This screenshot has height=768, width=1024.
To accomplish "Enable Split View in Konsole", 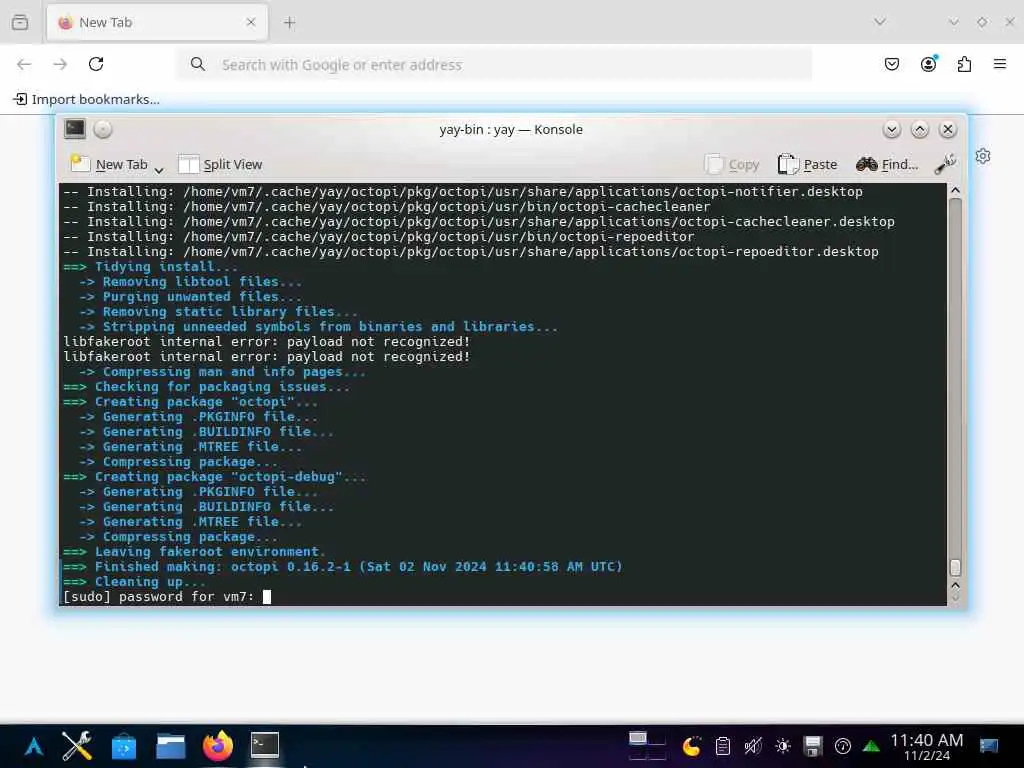I will tap(220, 165).
